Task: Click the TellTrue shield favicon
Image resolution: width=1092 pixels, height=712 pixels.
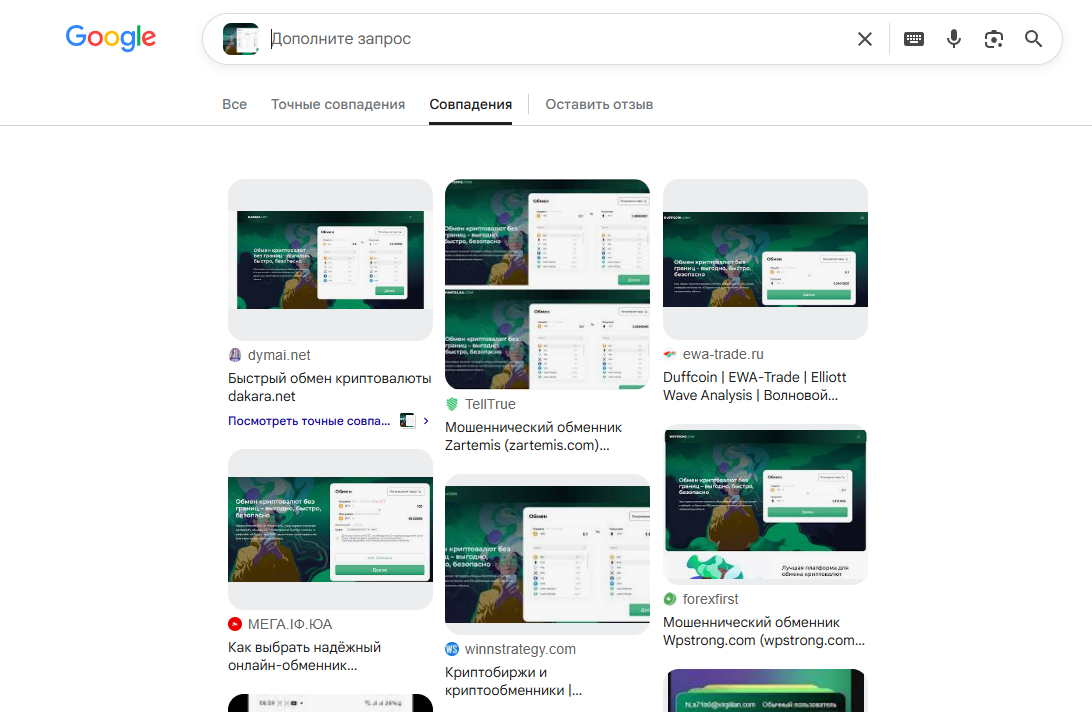Action: coord(452,404)
